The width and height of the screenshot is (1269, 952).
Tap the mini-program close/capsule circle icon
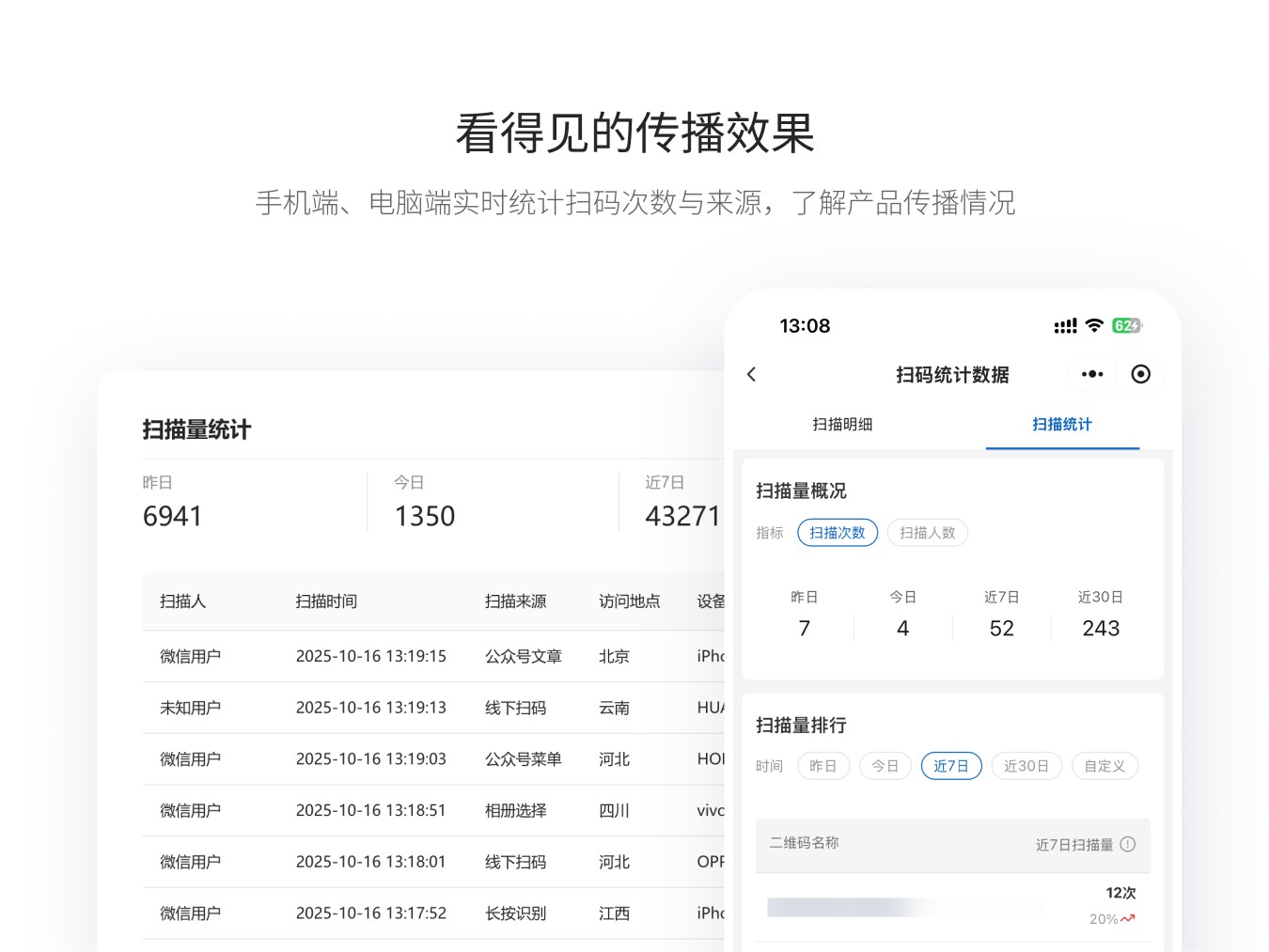[1140, 374]
